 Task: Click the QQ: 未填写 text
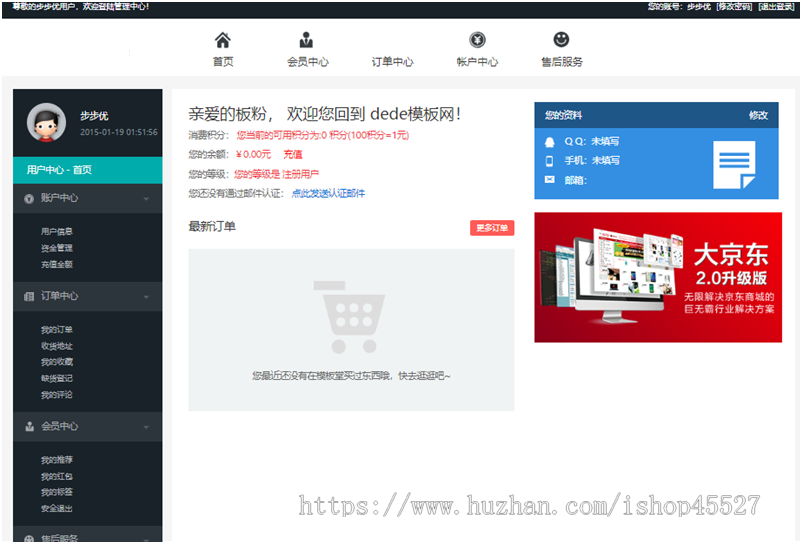[x=592, y=142]
